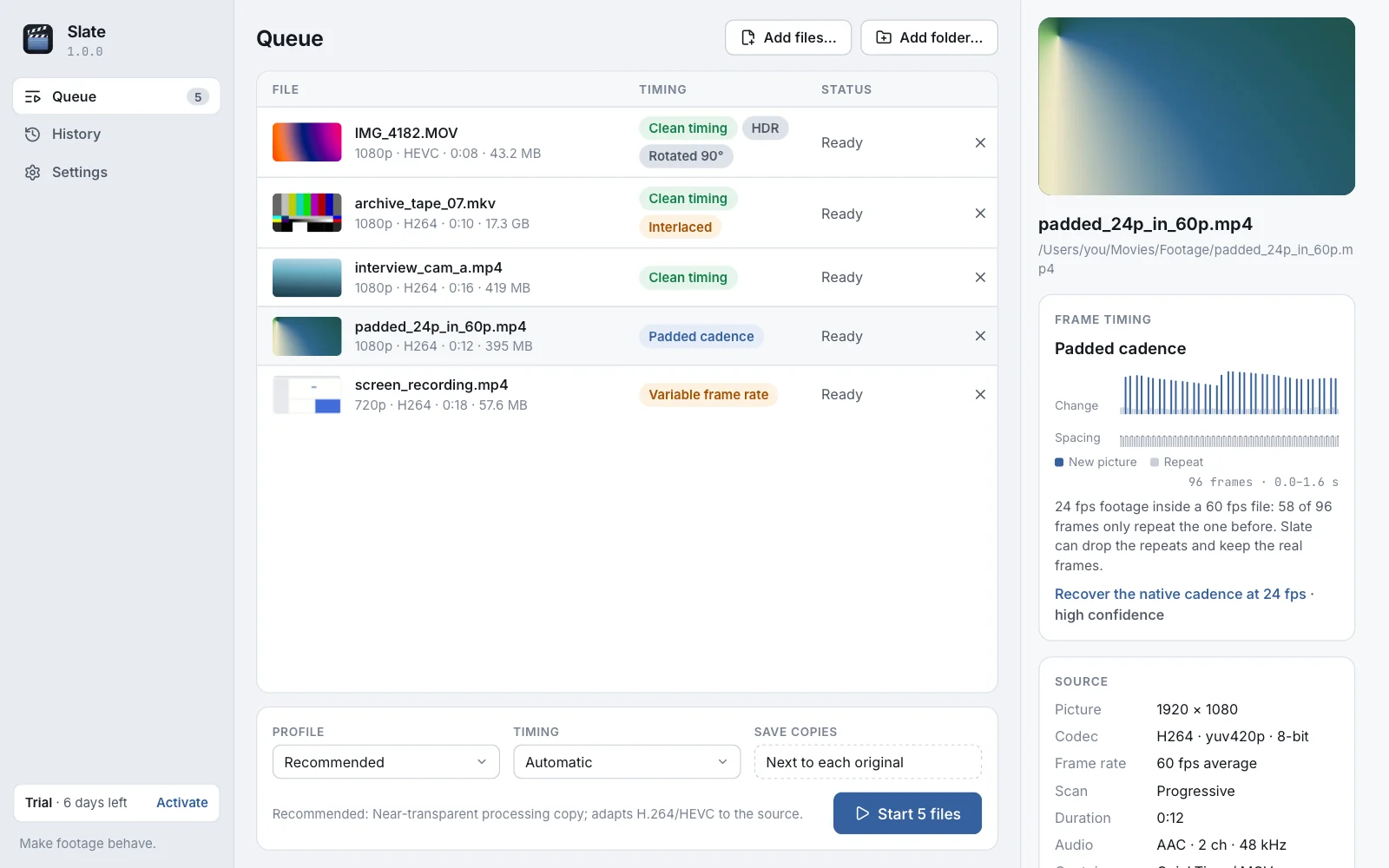Click the Add files button

[788, 37]
